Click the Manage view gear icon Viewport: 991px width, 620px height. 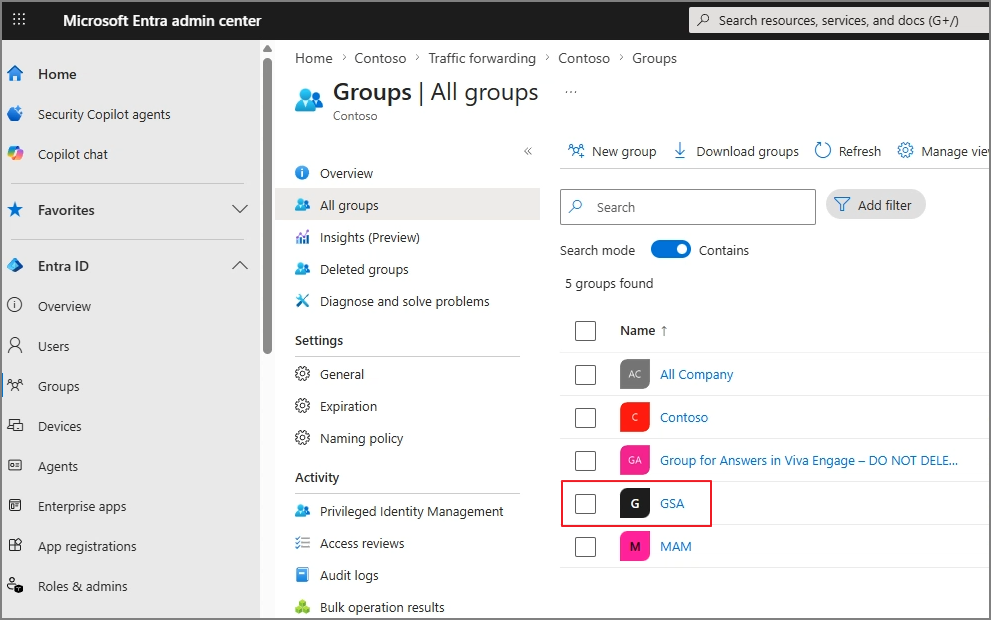(905, 150)
